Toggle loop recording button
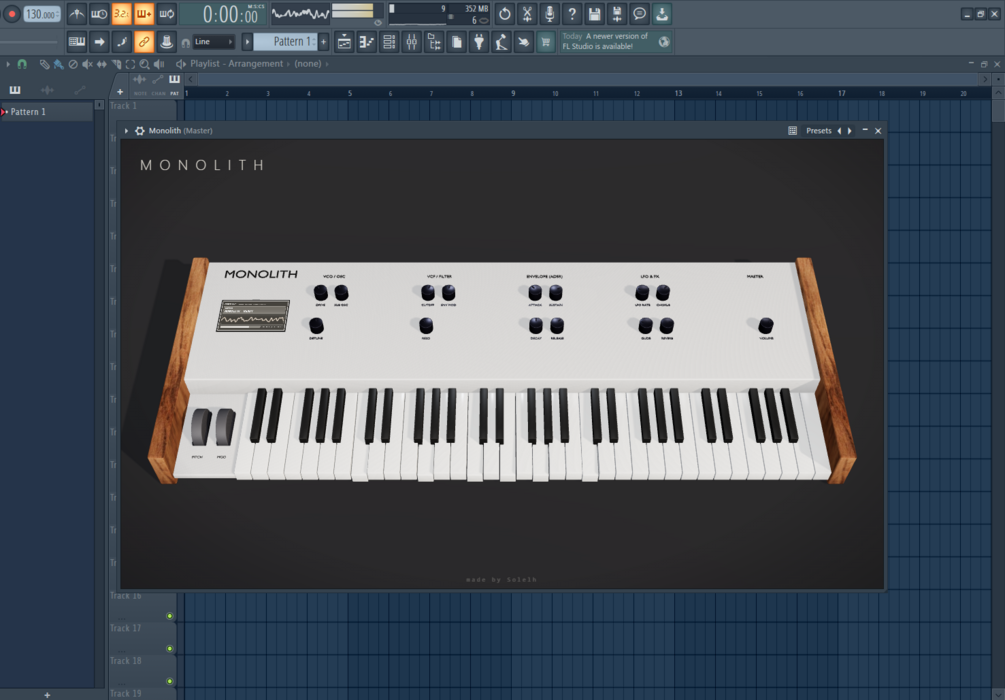Screen dimensions: 1005x700 [166, 13]
